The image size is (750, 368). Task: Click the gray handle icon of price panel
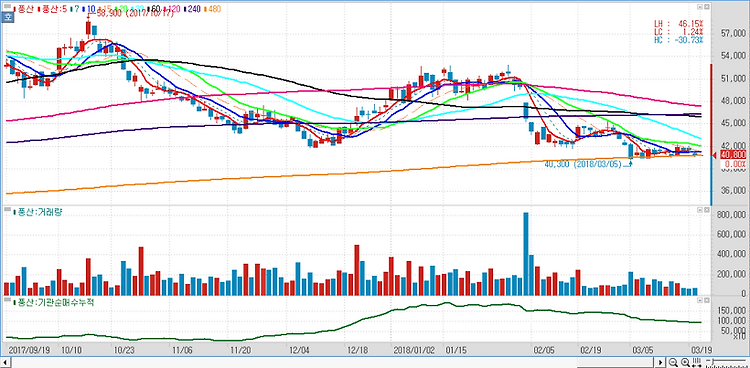point(7,6)
